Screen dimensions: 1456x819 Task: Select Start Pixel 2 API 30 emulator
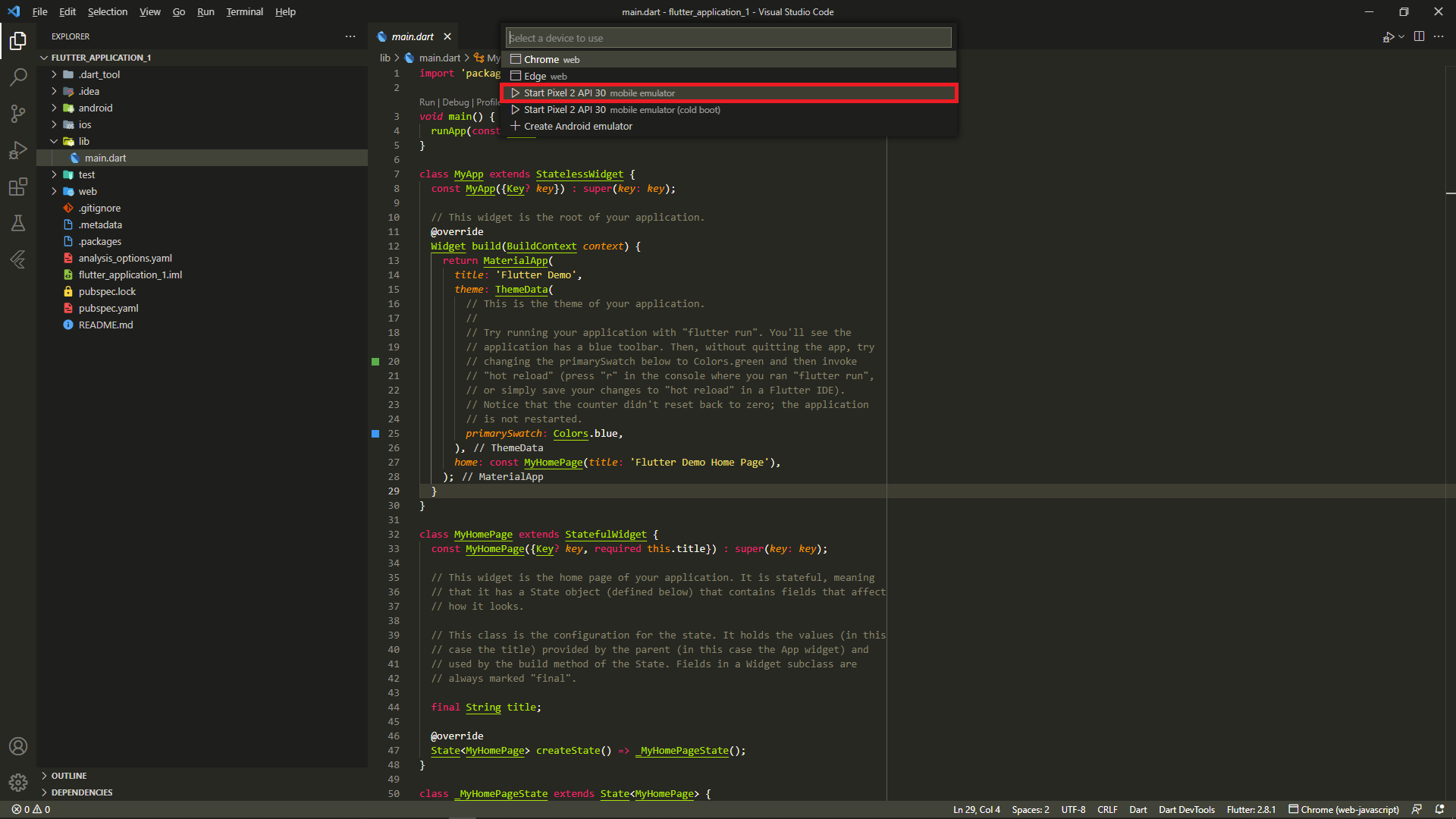pyautogui.click(x=599, y=93)
